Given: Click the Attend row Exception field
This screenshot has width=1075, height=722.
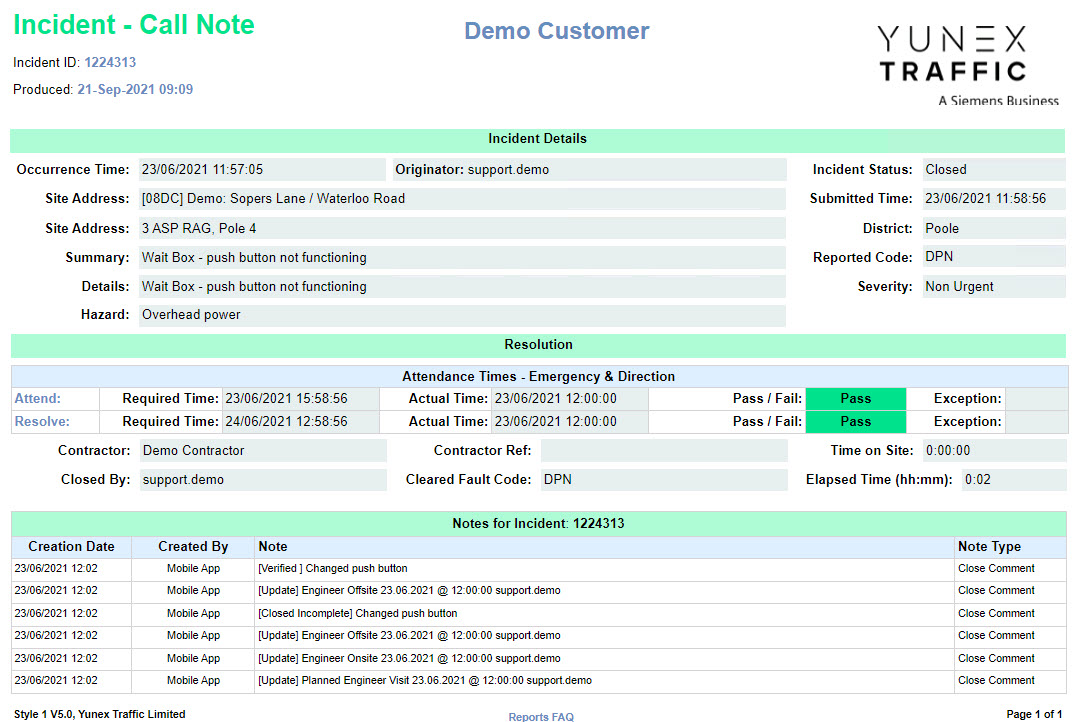Looking at the screenshot, I should pyautogui.click(x=1036, y=398).
